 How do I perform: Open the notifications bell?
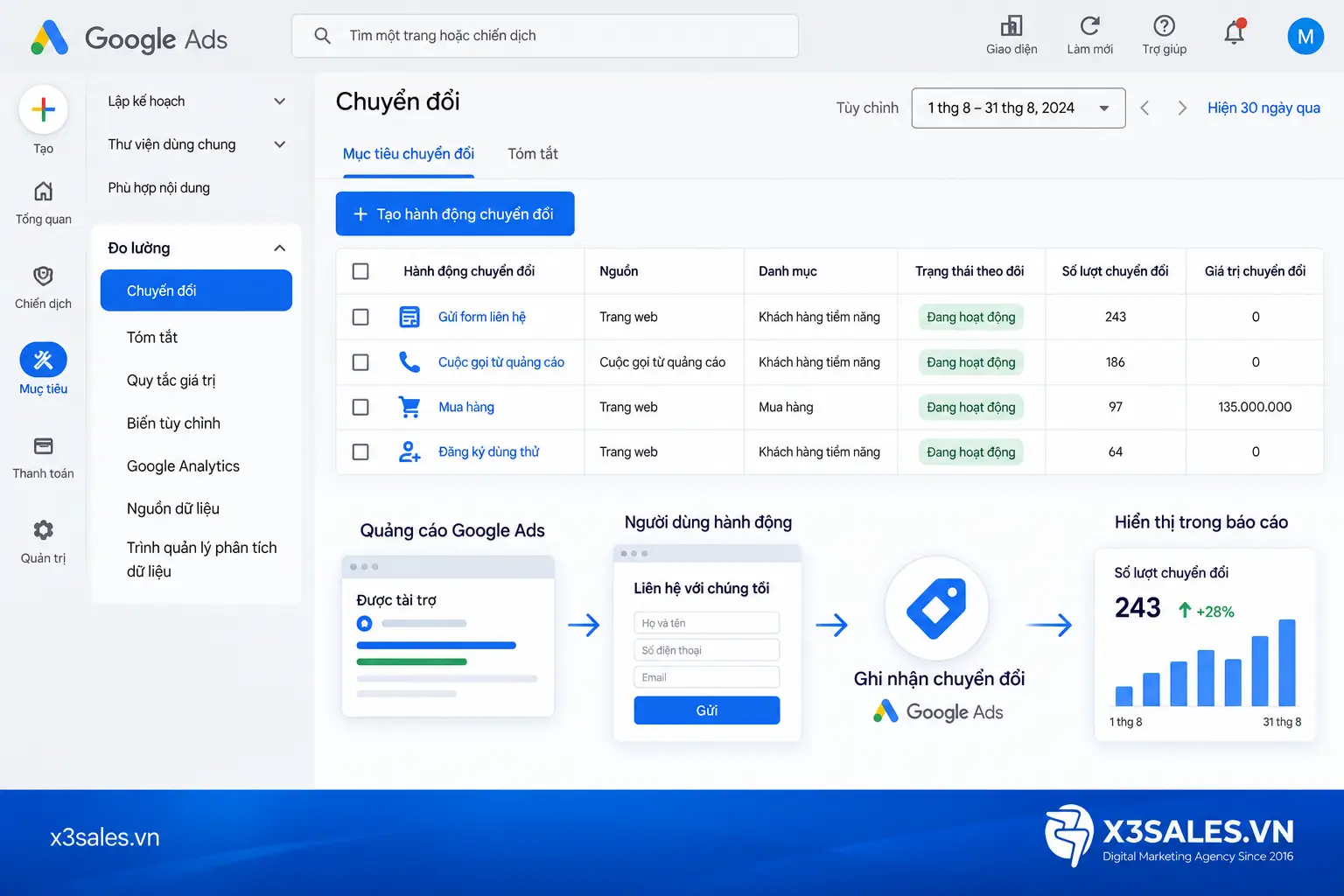click(1235, 33)
